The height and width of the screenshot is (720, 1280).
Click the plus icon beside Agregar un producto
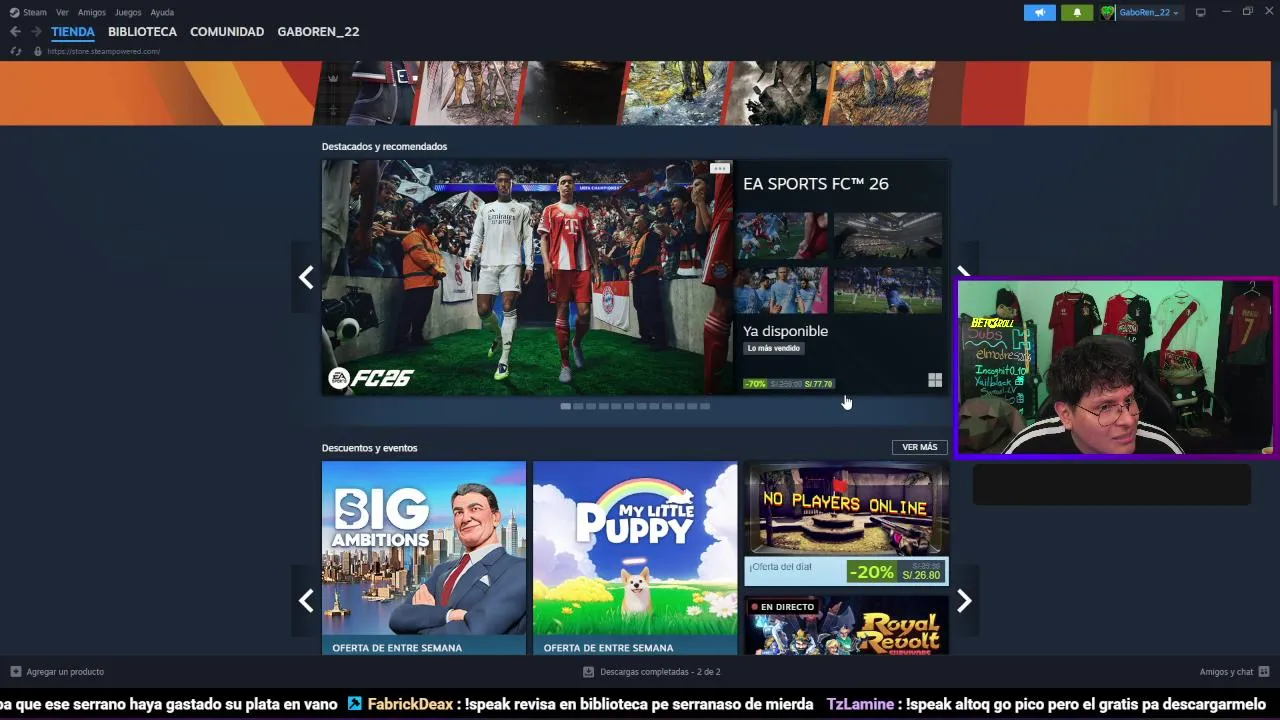pos(15,672)
